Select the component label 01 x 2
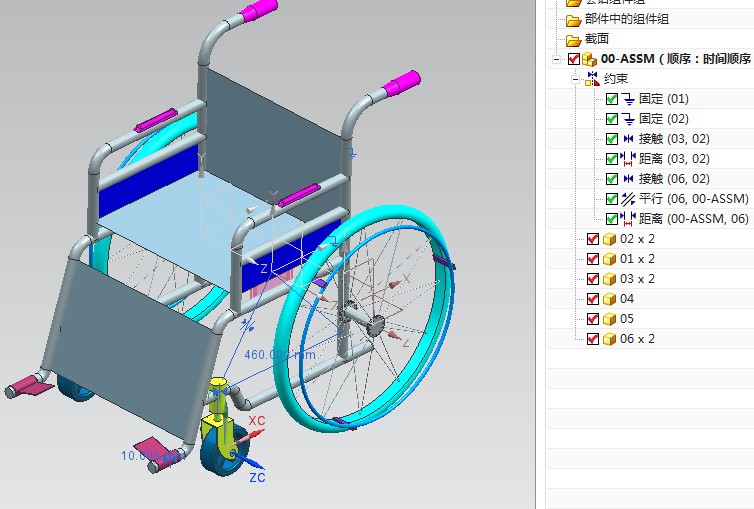This screenshot has width=754, height=509. click(x=637, y=259)
